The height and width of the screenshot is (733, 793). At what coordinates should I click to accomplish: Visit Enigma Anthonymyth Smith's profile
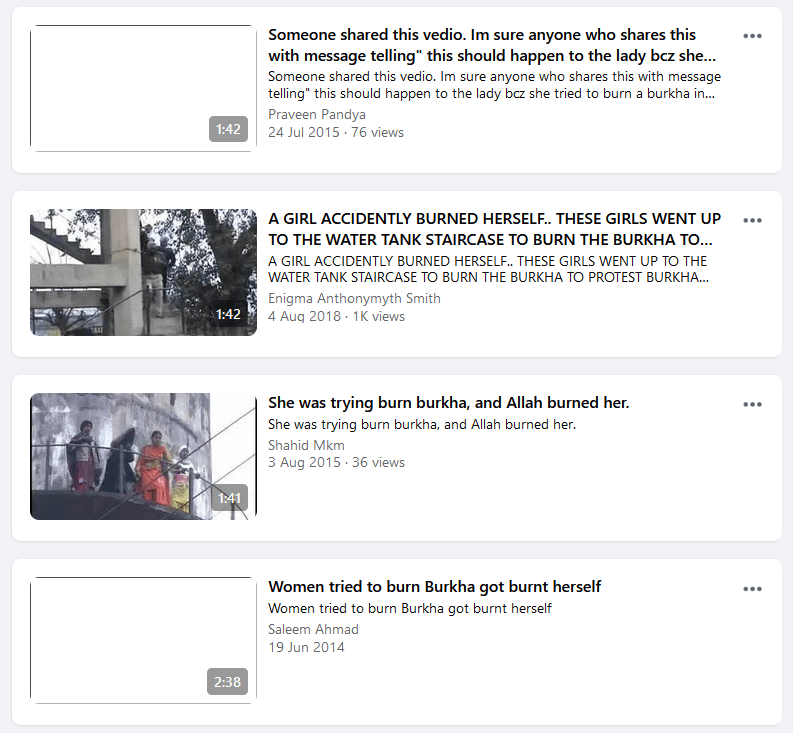tap(354, 298)
